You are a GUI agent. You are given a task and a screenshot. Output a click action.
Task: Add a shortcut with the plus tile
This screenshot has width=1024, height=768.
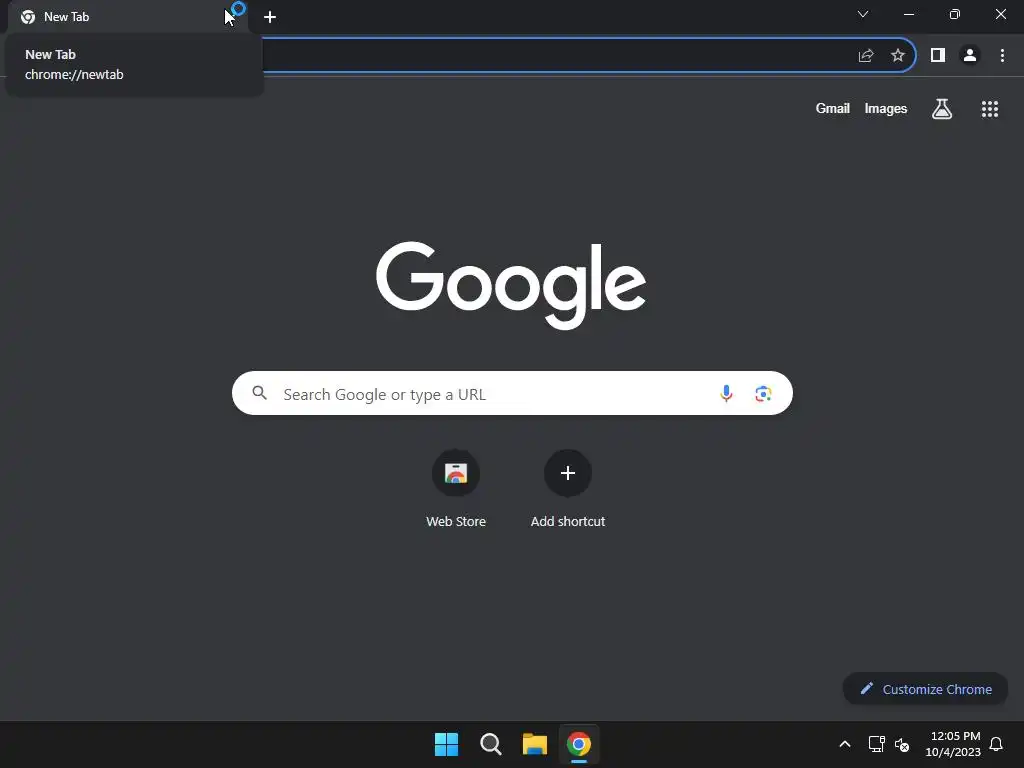(568, 488)
